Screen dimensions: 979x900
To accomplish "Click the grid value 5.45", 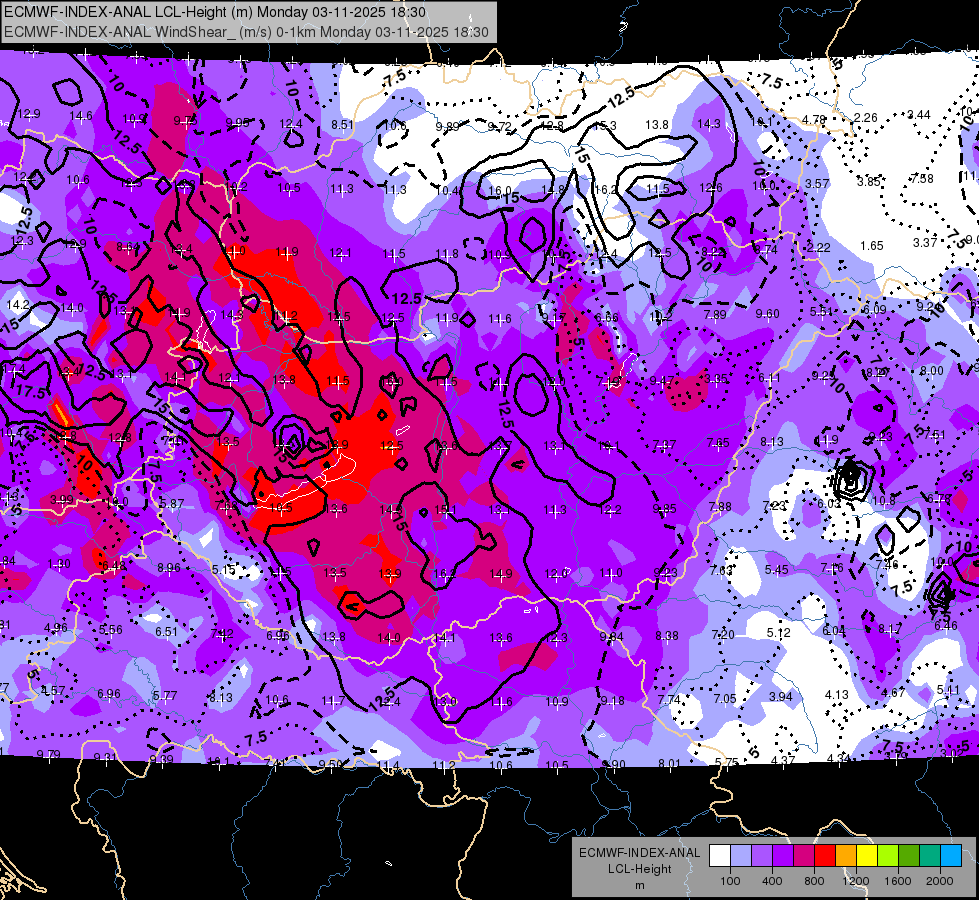I will click(x=777, y=570).
